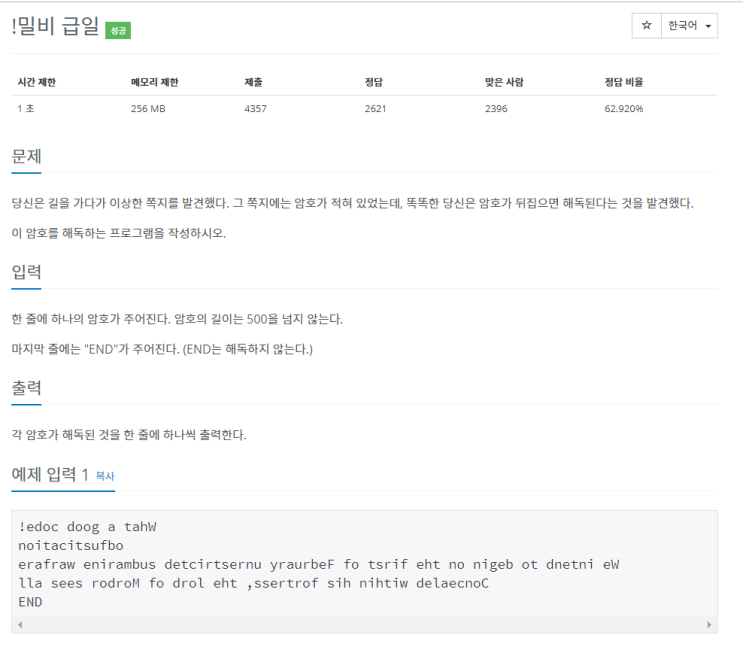Screen dimensions: 743x650
Task: Click the 맞은 사람 column header
Action: pos(504,82)
